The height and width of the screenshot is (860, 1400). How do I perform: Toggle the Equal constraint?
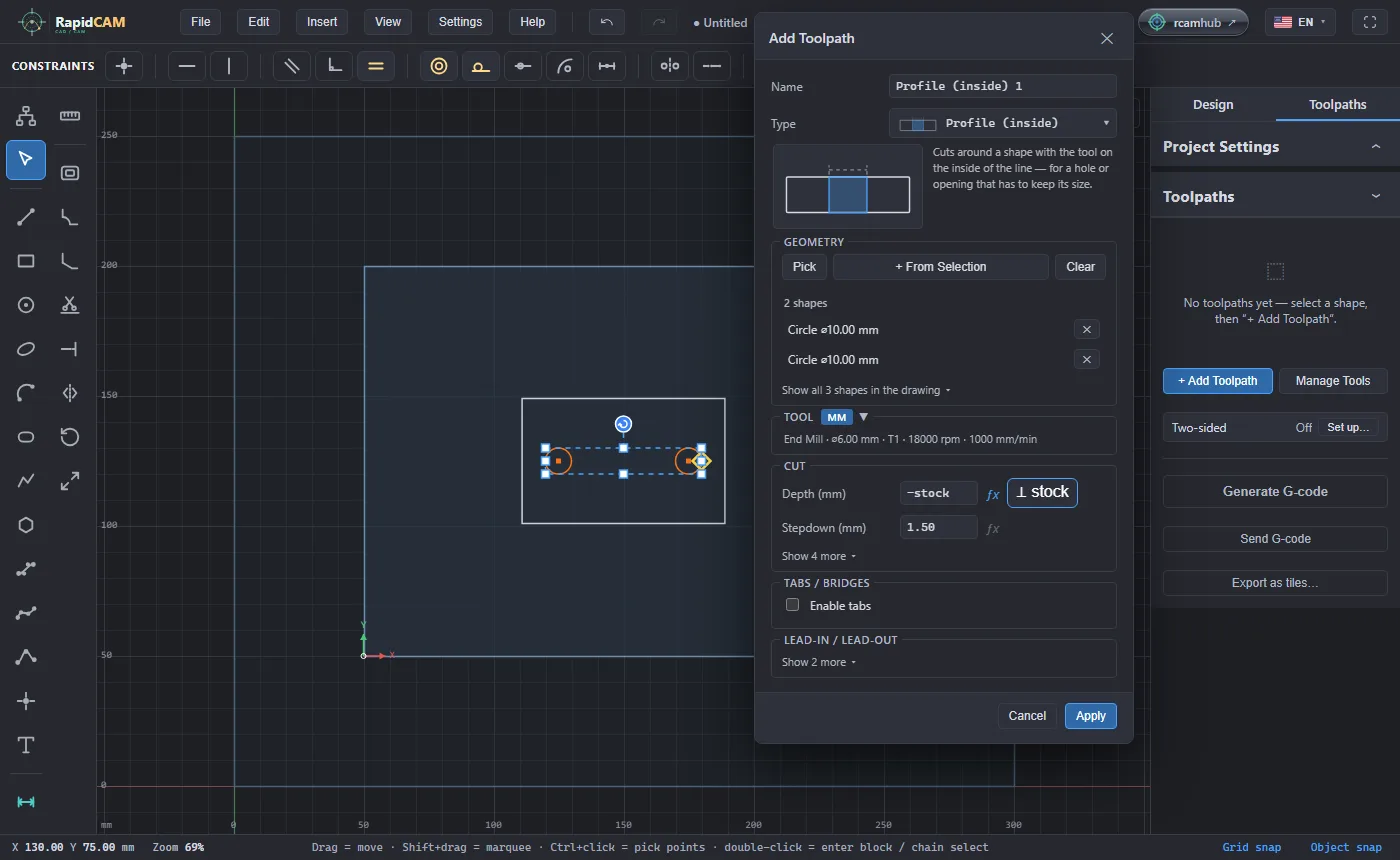(x=376, y=66)
